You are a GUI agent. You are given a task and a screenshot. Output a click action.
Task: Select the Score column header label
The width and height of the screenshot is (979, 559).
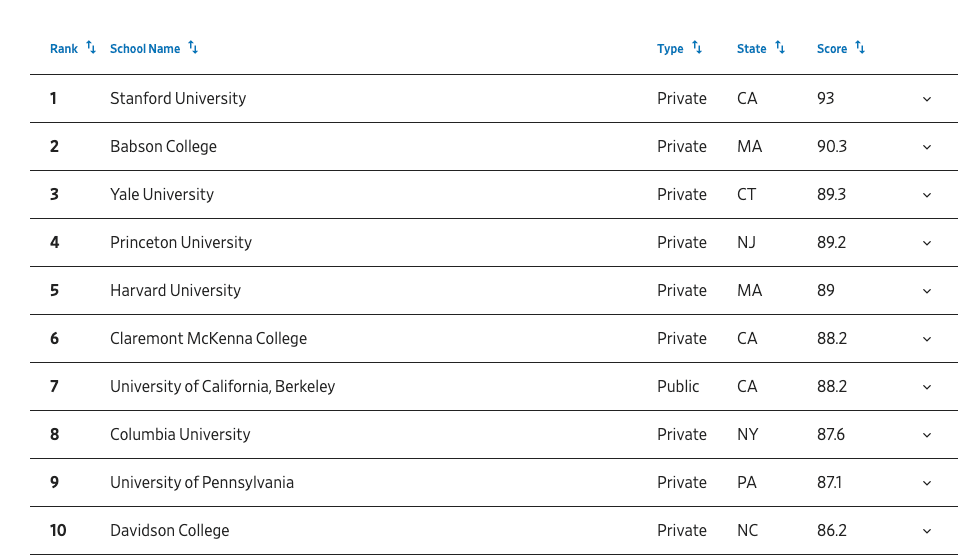coord(832,49)
